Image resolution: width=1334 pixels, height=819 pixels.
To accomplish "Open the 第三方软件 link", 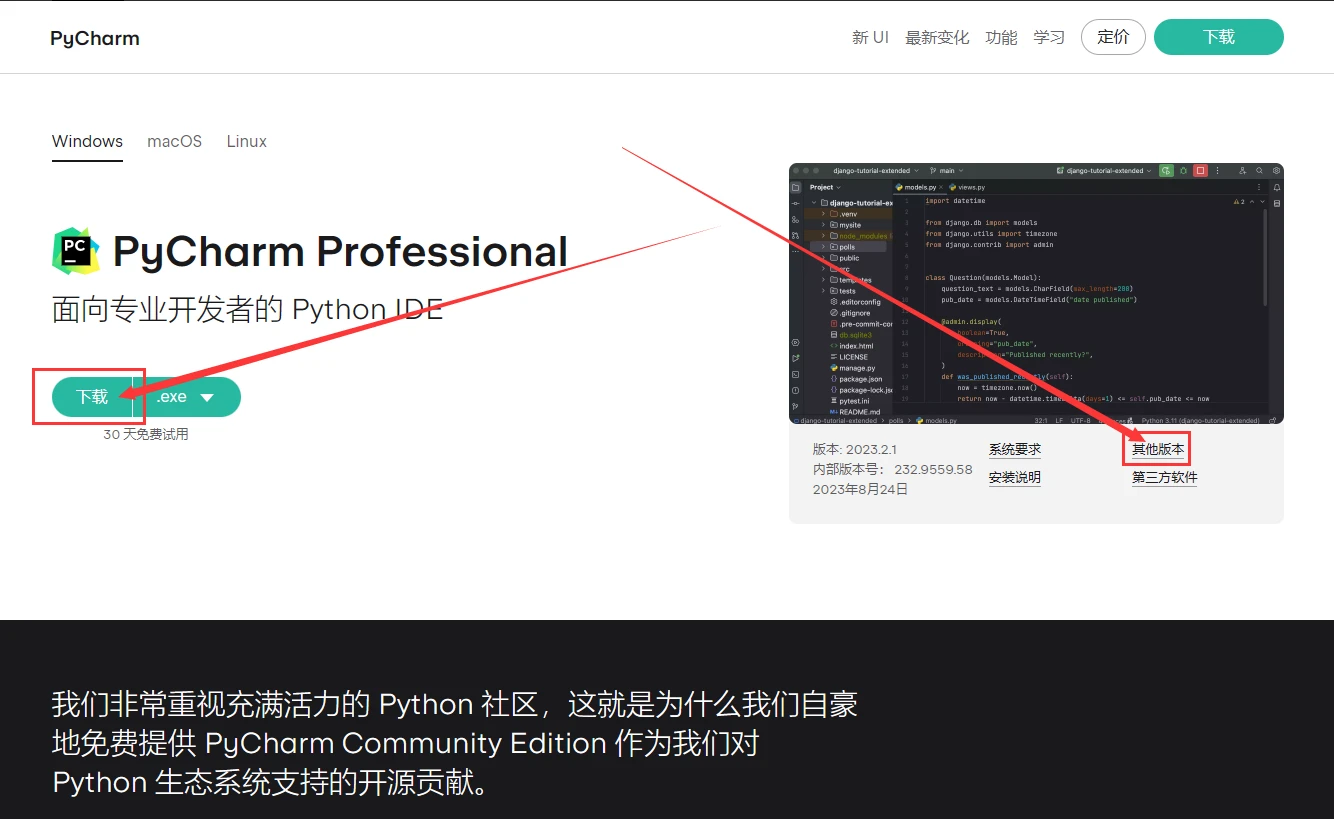I will point(1164,478).
